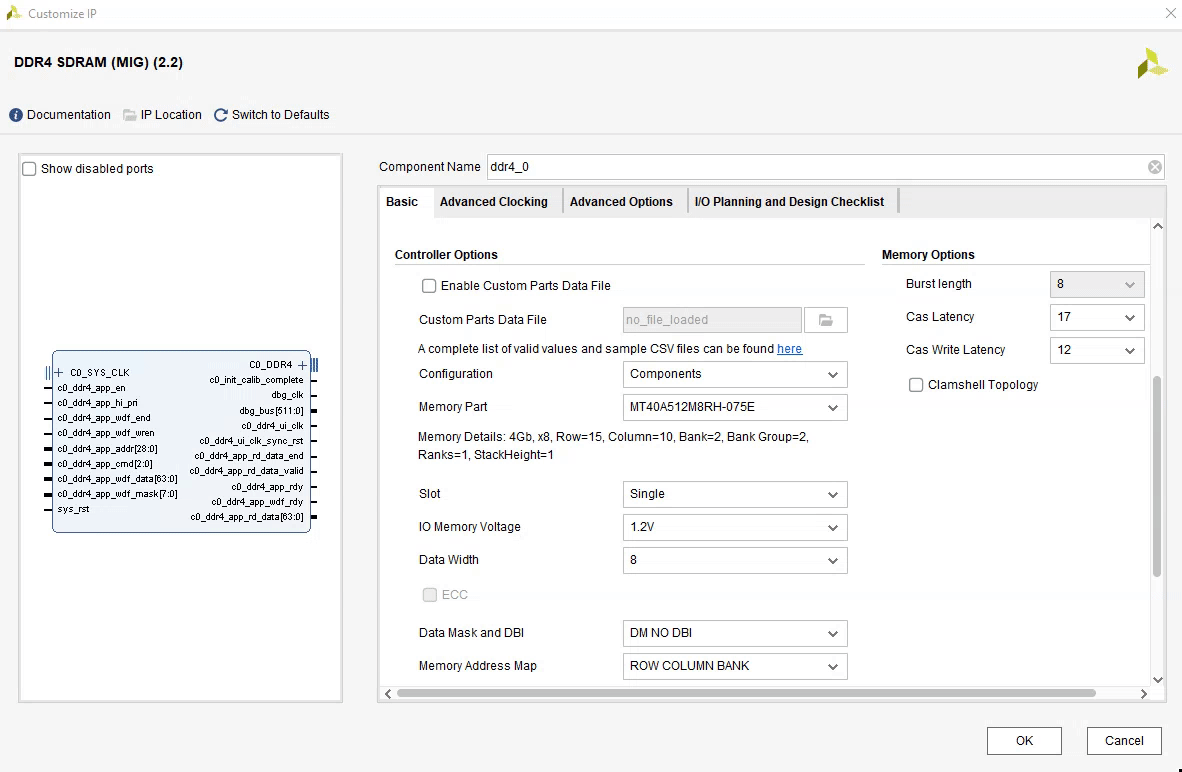Click the sys_rst port label
This screenshot has width=1182, height=772.
coord(73,510)
